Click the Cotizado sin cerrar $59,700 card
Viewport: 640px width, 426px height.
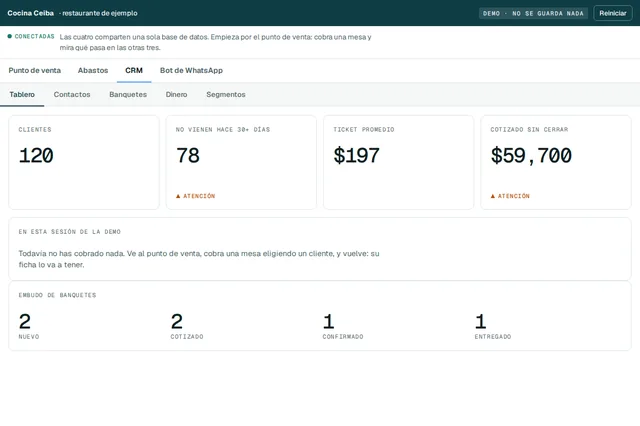(556, 162)
